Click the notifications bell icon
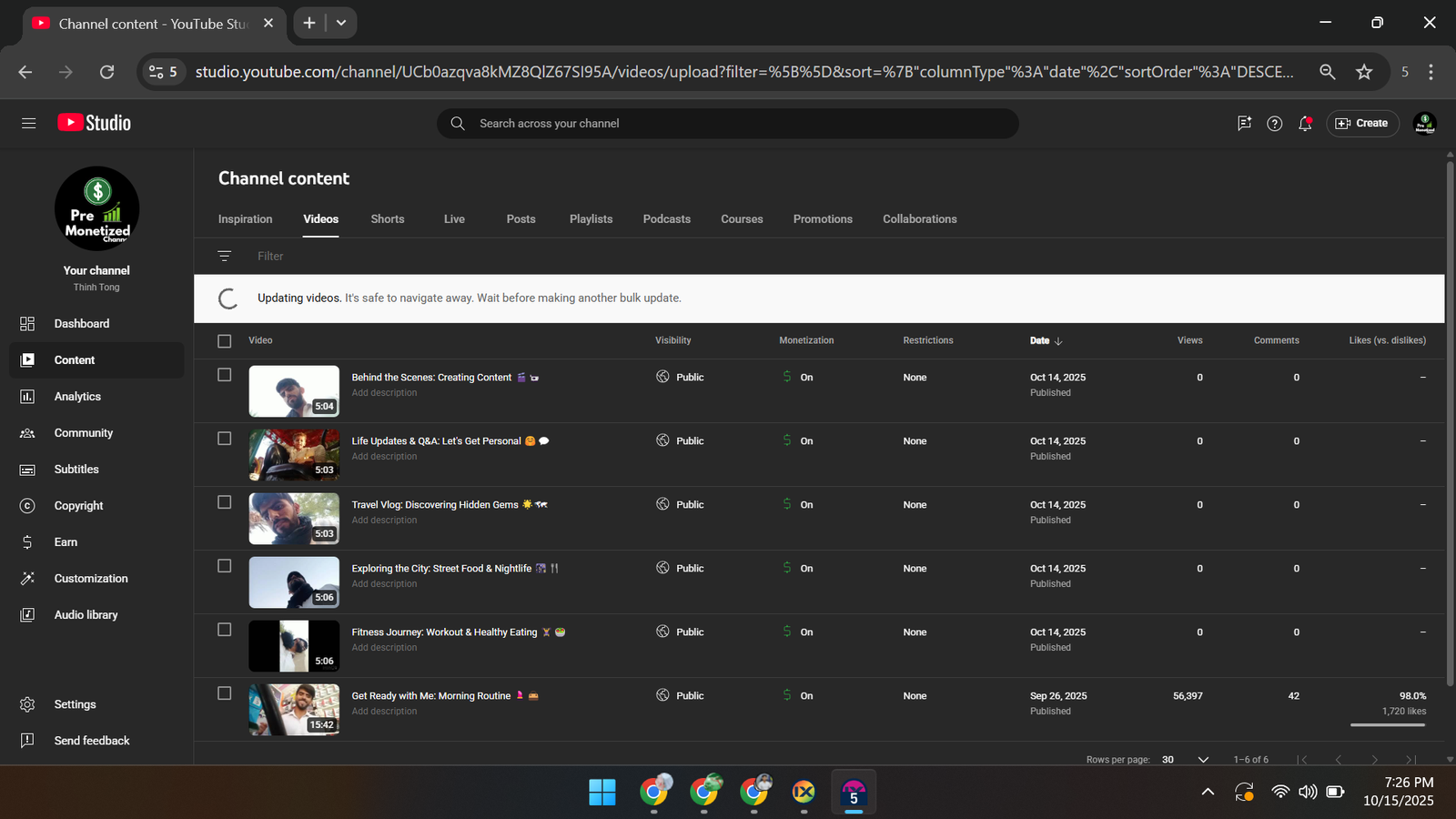This screenshot has width=1456, height=819. [x=1305, y=123]
